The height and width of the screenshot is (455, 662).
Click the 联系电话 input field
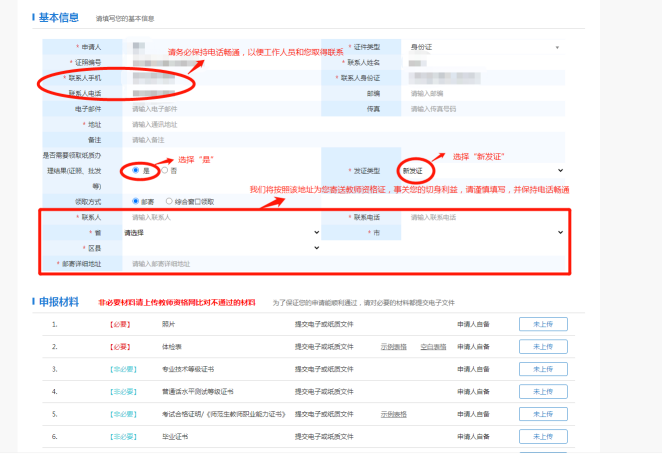click(483, 217)
